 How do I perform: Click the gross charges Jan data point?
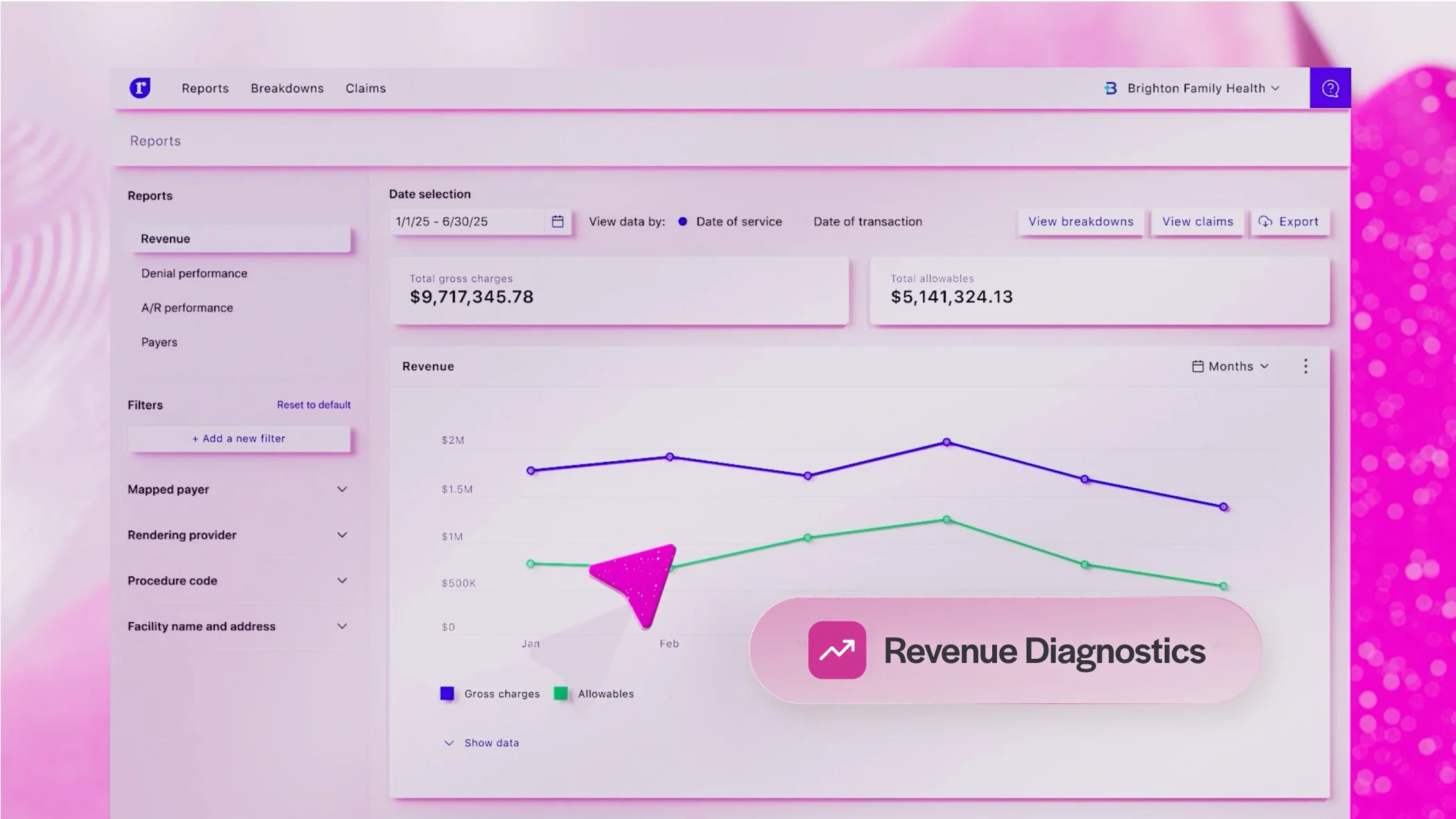531,470
